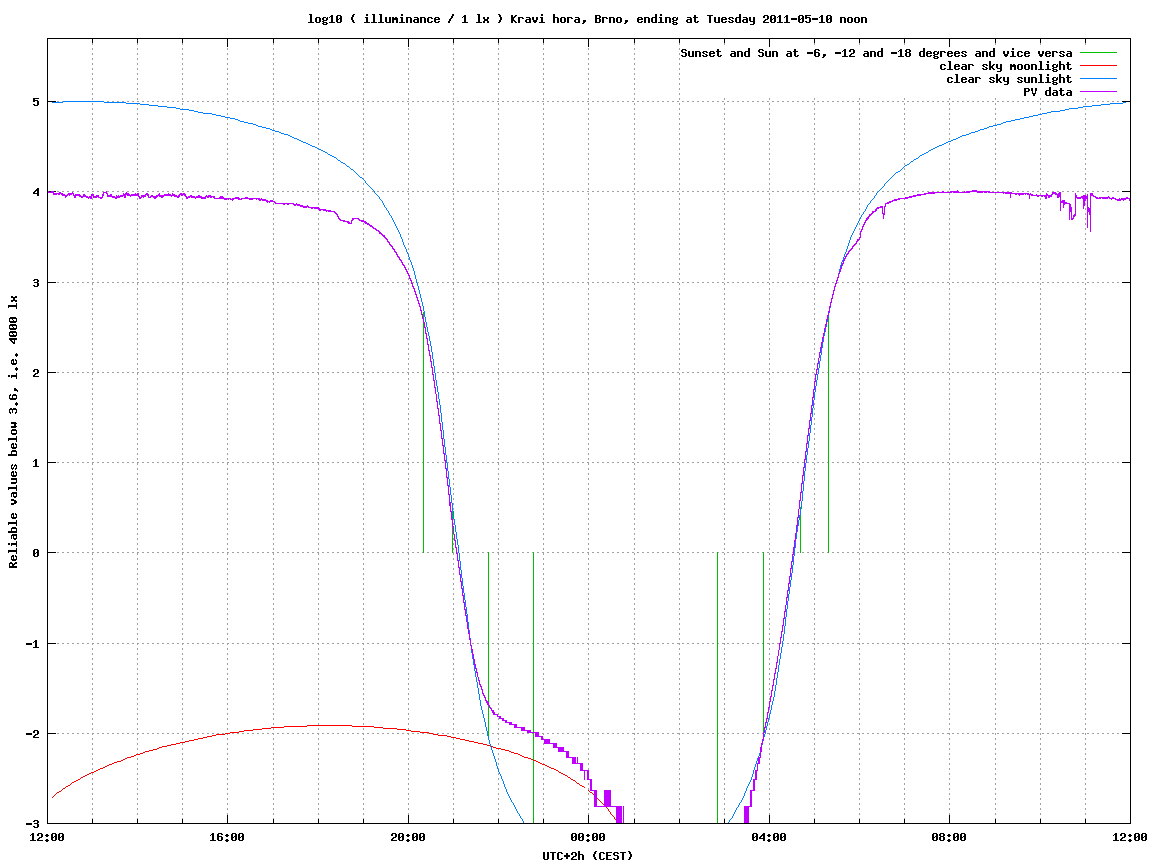Click the y-axis value '-3'
Viewport: 1151px width, 863px height.
click(33, 824)
